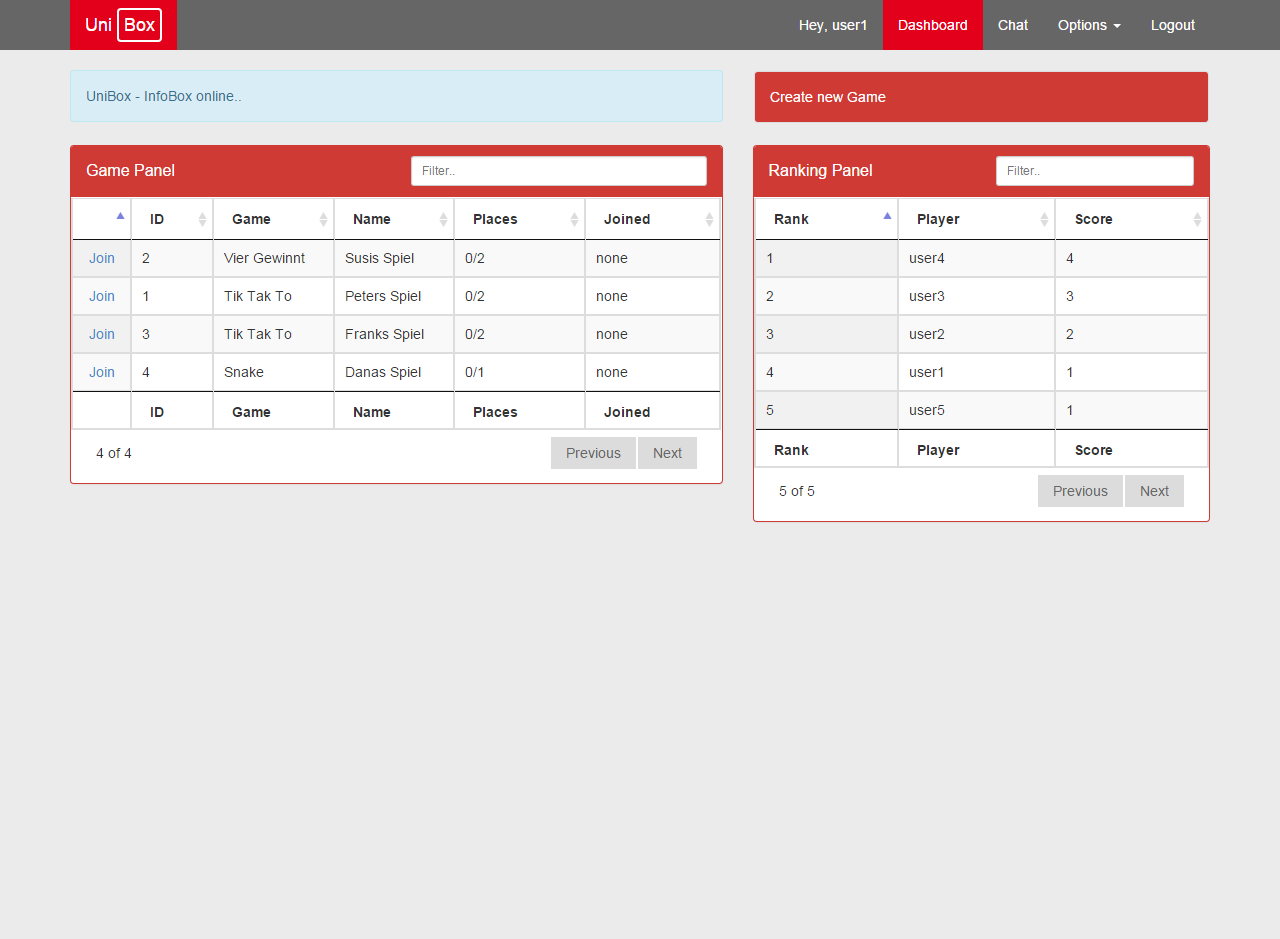This screenshot has width=1280, height=939.
Task: Sort Game Panel by Game column
Action: [273, 219]
